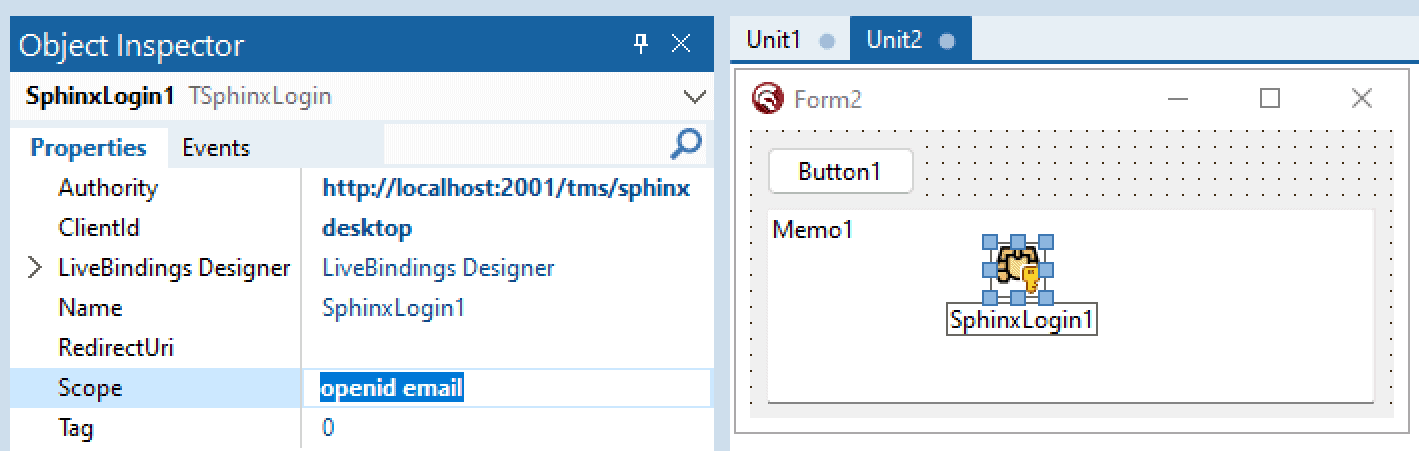Click the Name value SphinxLogin1
The height and width of the screenshot is (451, 1419).
tap(394, 308)
